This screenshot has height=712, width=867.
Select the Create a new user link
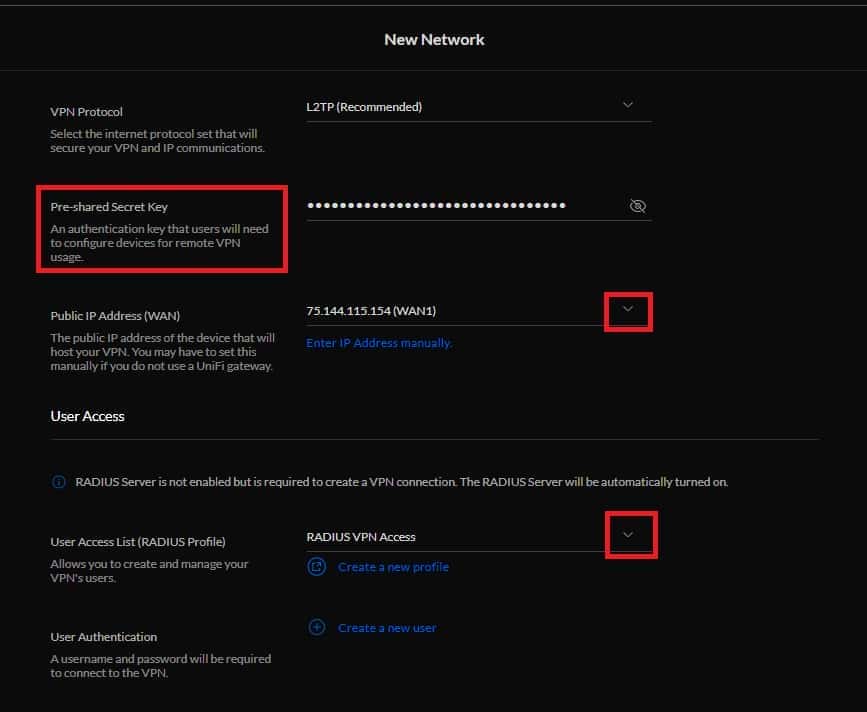click(x=387, y=628)
